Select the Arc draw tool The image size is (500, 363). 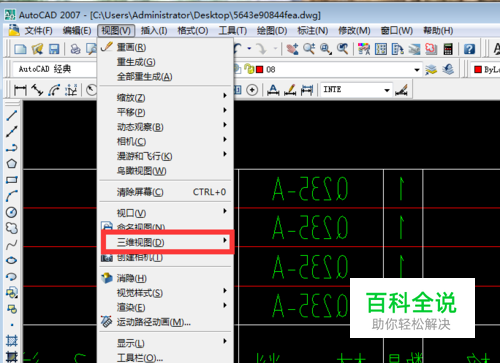point(12,196)
